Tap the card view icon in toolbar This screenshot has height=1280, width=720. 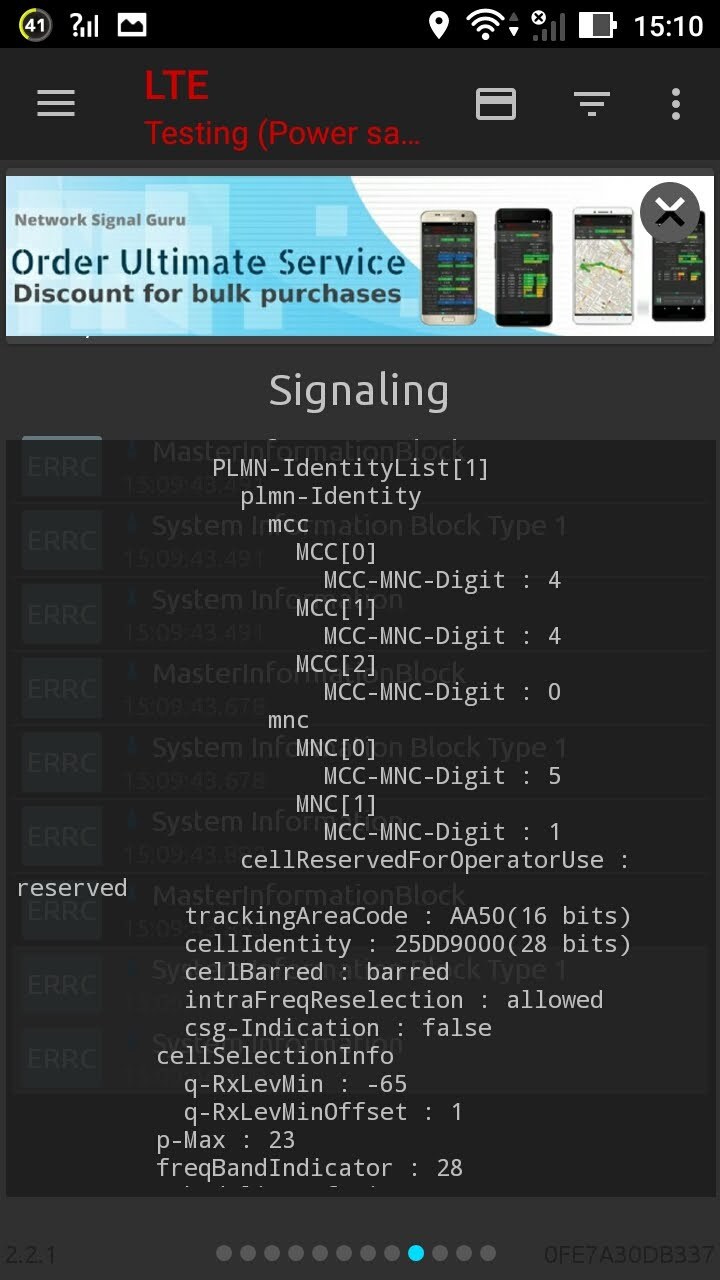tap(496, 103)
